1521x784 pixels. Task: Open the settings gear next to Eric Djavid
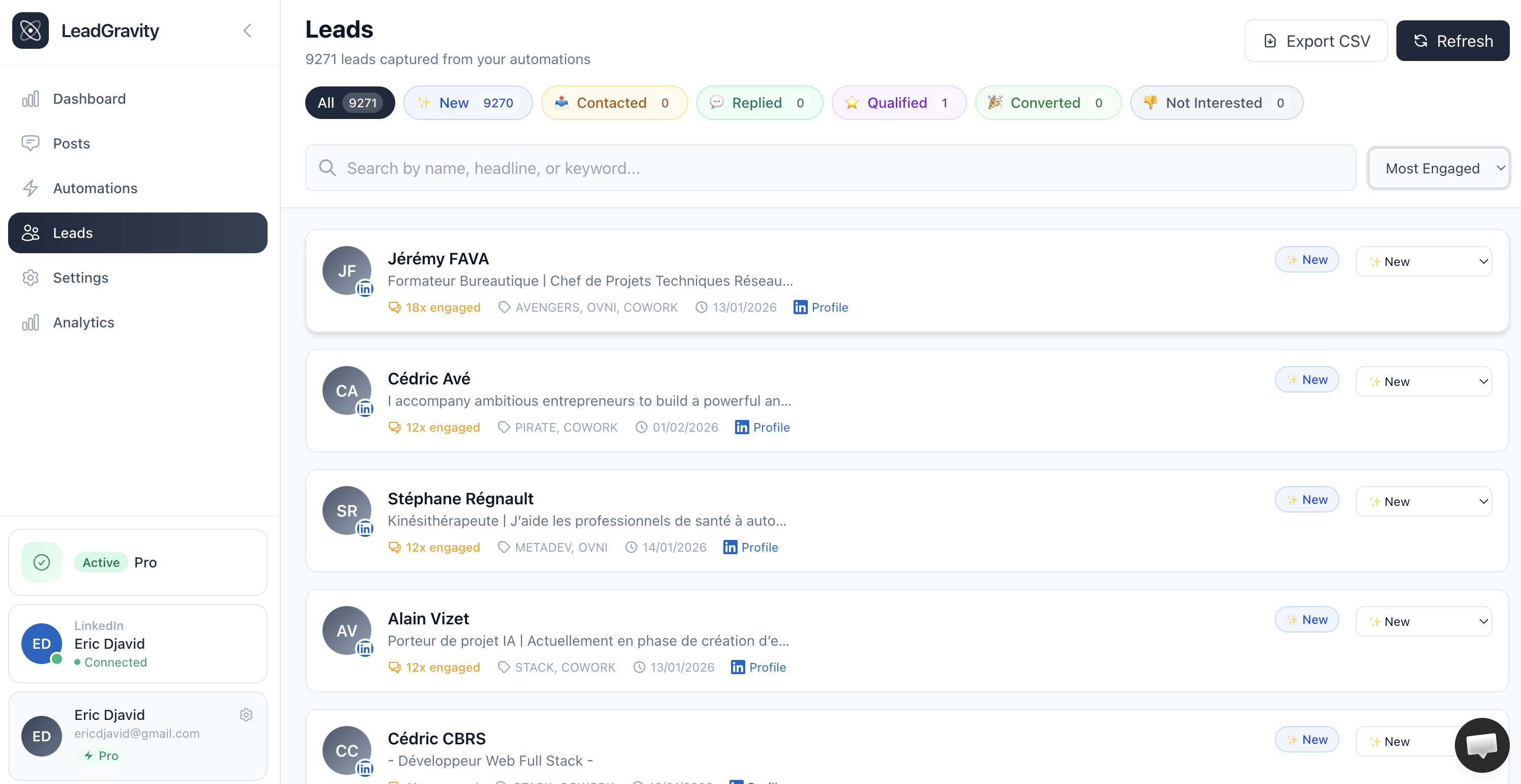246,714
